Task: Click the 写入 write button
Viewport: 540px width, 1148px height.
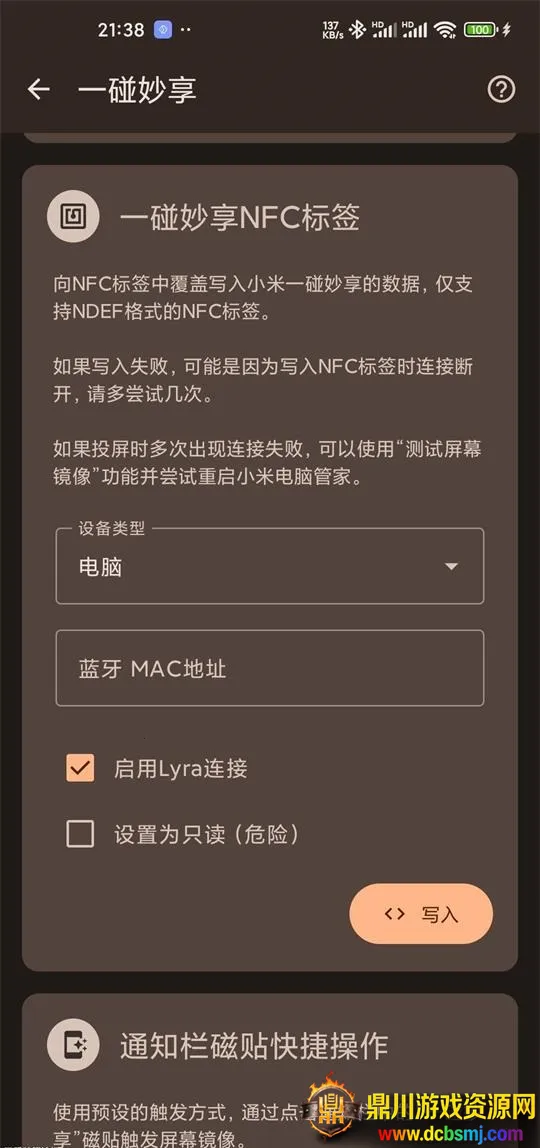Action: tap(421, 913)
